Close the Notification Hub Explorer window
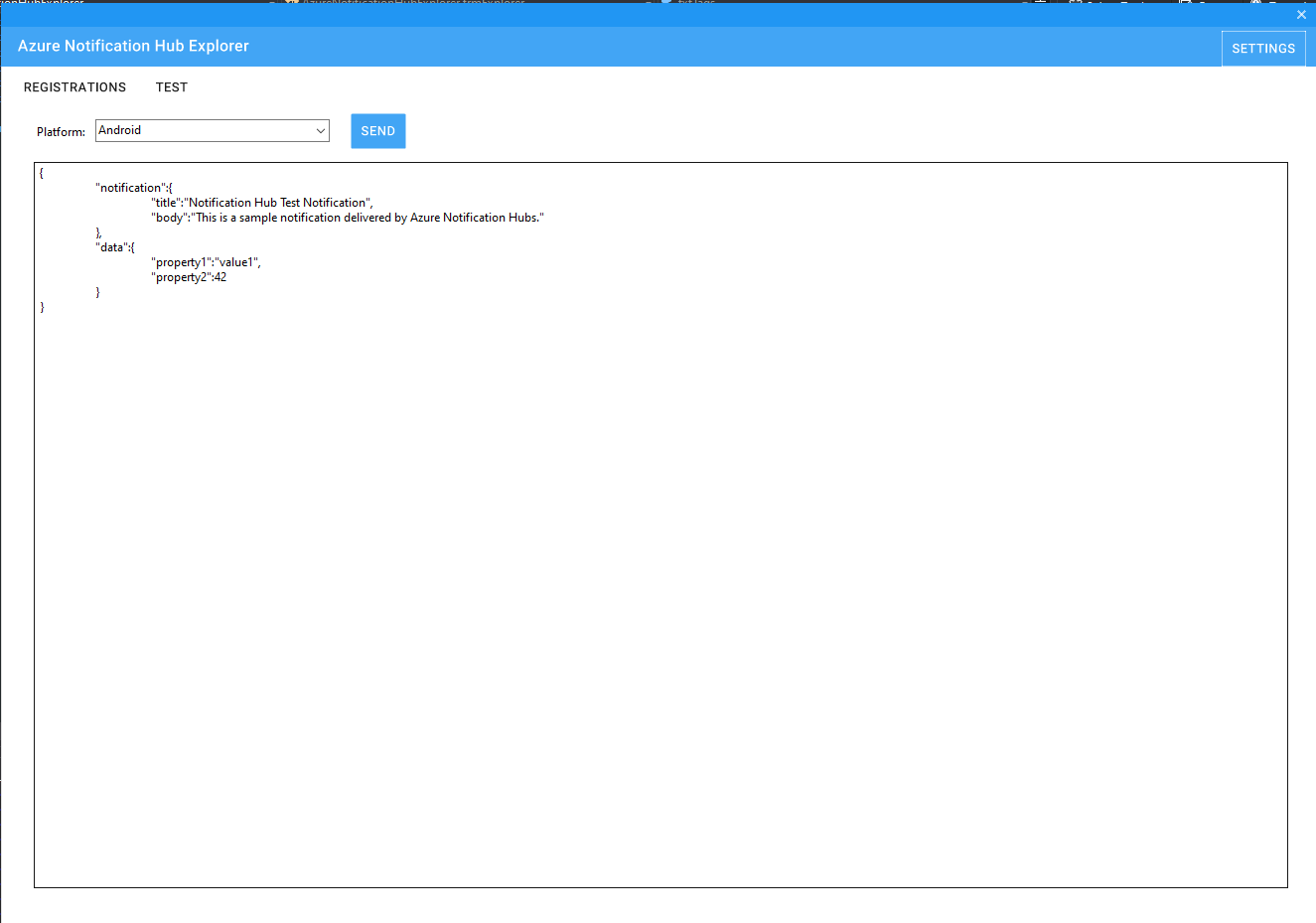This screenshot has height=923, width=1316. point(1301,15)
